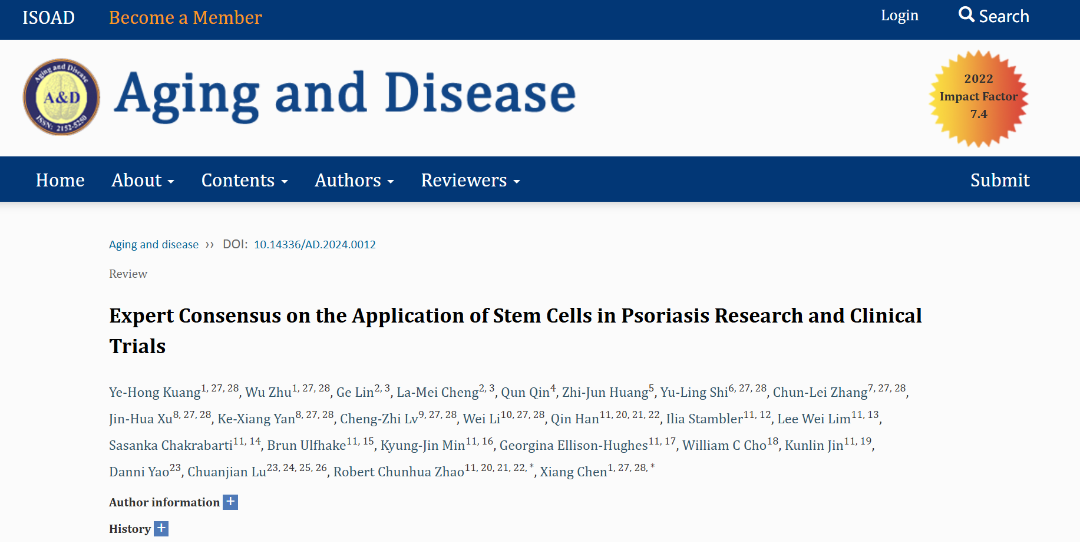
Task: Expand Author information plus icon
Action: pos(230,502)
